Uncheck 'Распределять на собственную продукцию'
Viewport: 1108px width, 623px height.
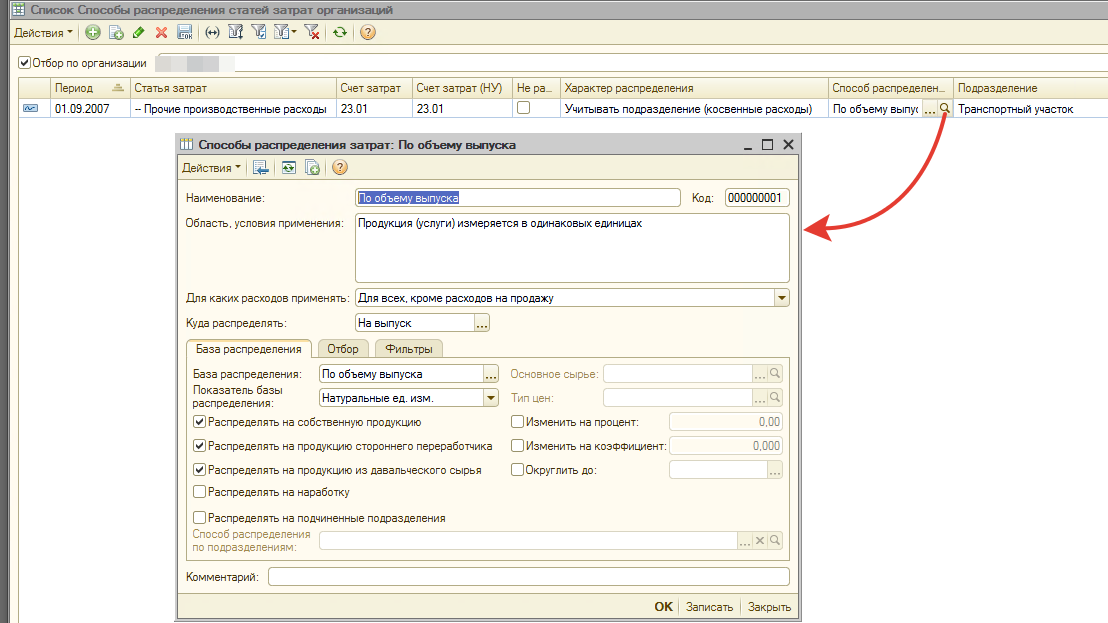(200, 422)
